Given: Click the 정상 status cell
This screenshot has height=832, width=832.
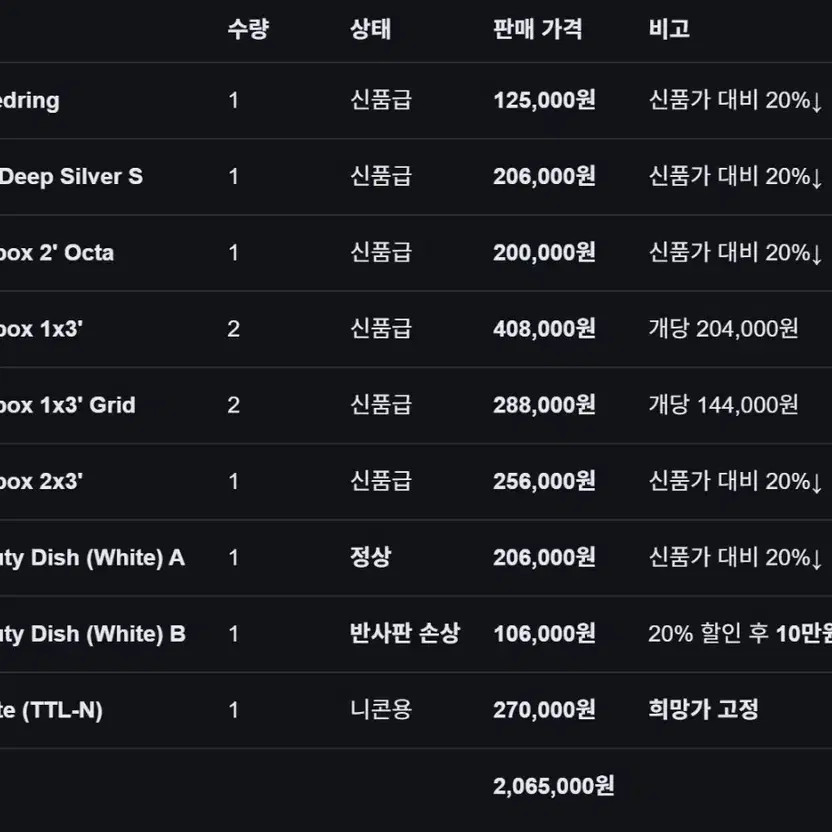Looking at the screenshot, I should point(370,557).
